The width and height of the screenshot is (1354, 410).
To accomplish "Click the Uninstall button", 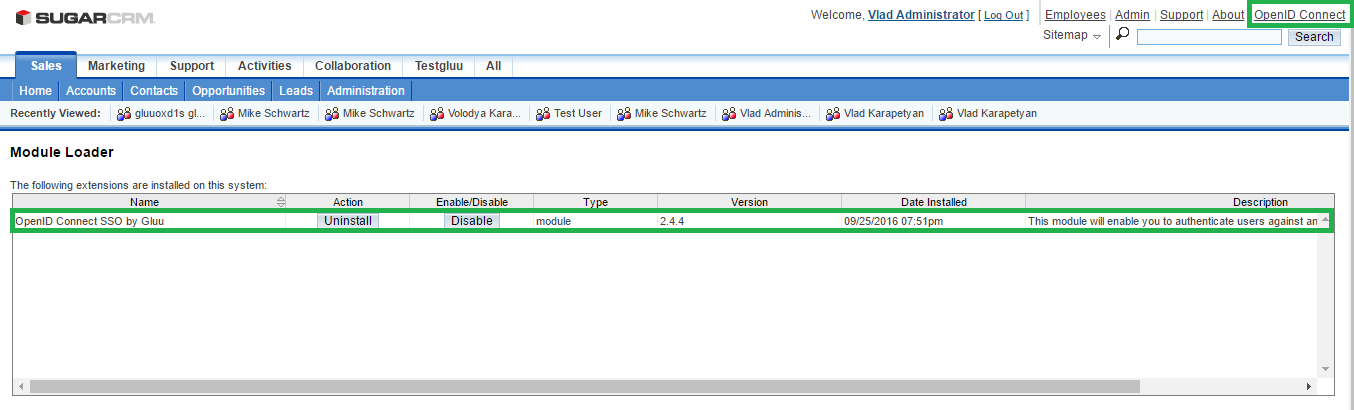I will click(348, 221).
